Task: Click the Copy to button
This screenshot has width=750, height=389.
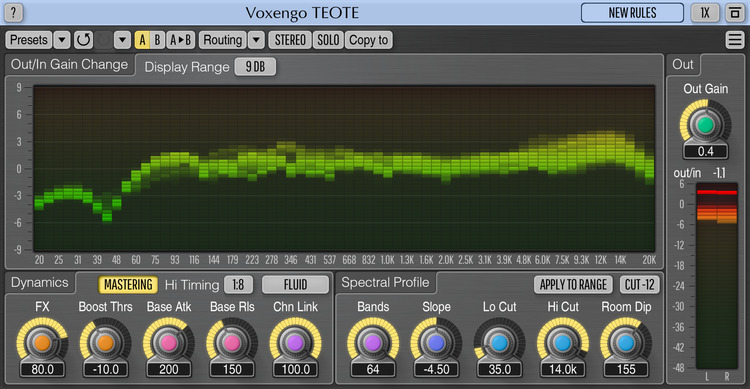Action: click(369, 40)
